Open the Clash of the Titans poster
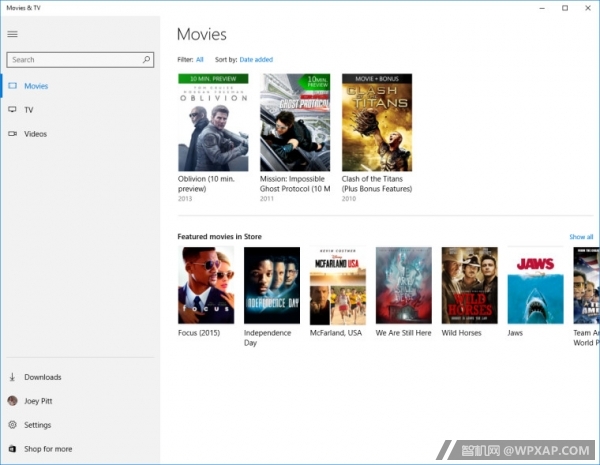 click(x=377, y=122)
